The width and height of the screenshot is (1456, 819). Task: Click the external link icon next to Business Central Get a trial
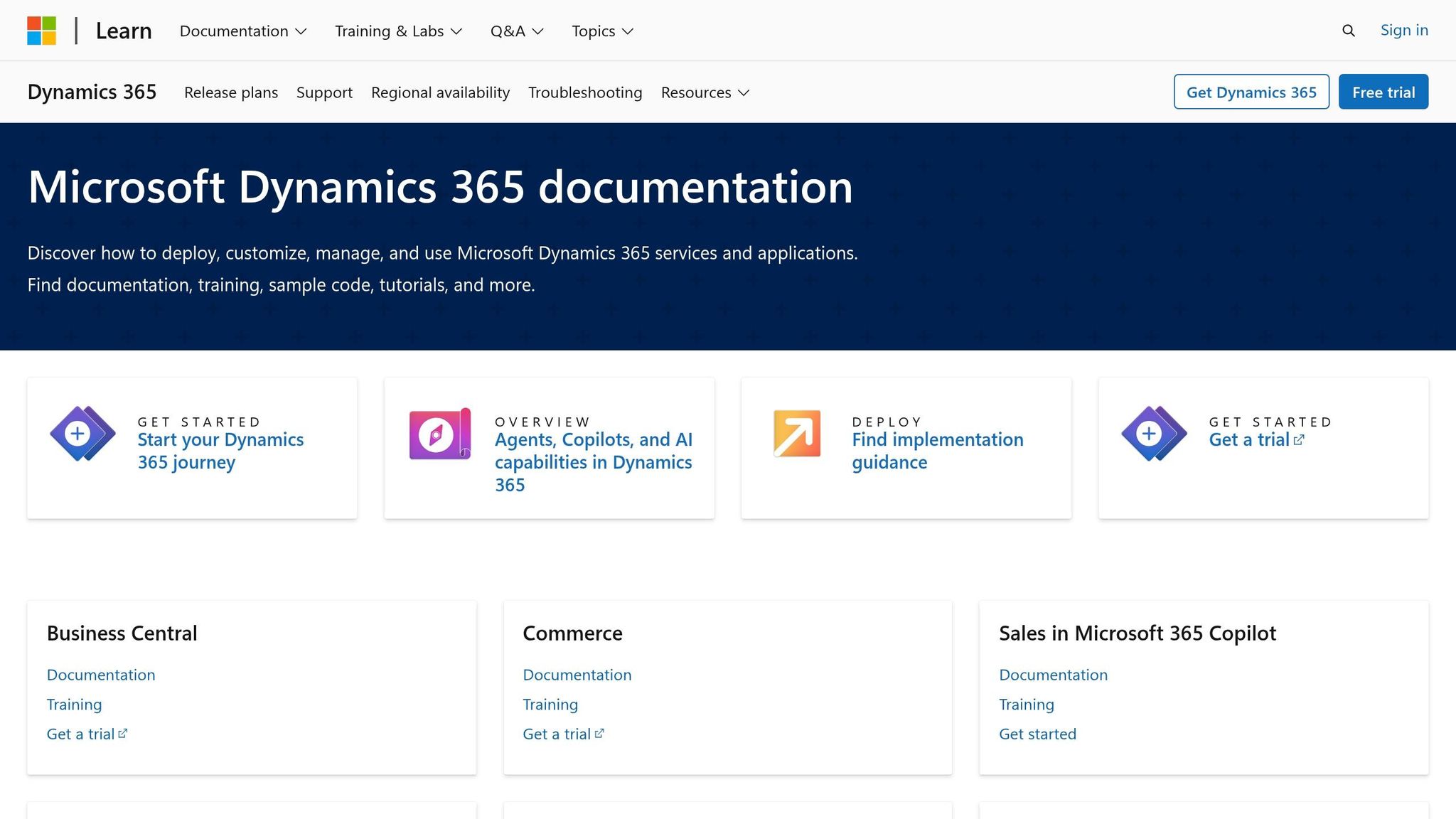tap(123, 733)
